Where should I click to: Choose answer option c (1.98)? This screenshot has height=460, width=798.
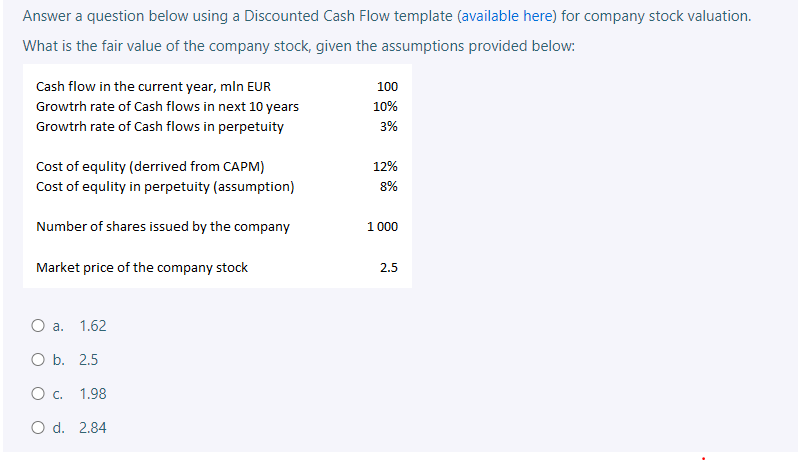(37, 394)
